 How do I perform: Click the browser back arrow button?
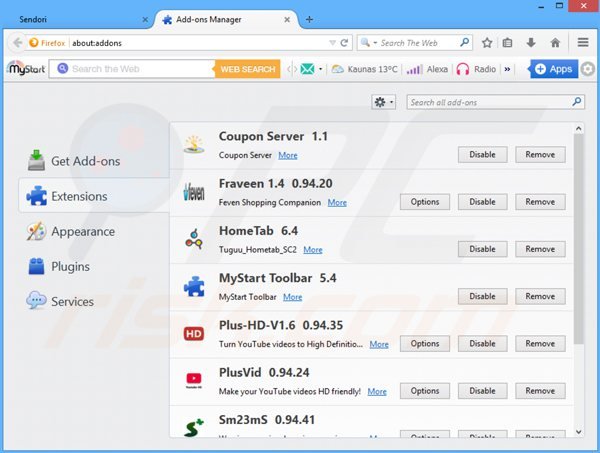[17, 42]
